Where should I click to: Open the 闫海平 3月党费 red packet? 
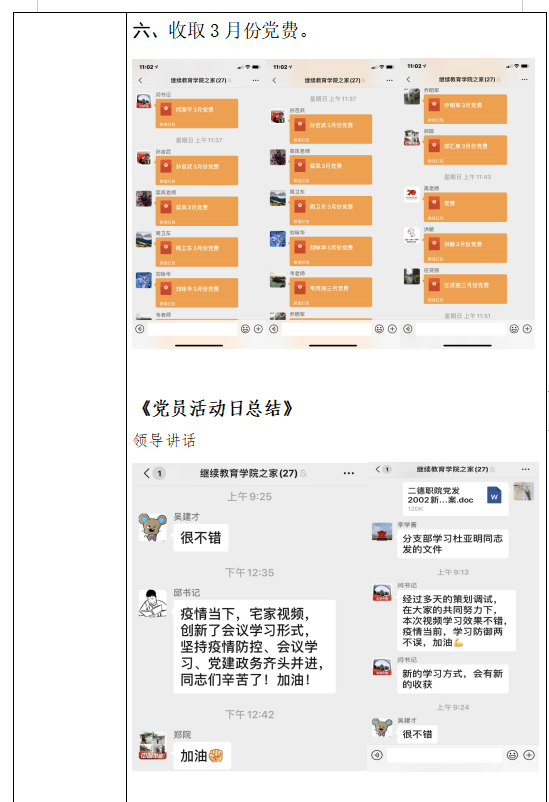click(x=197, y=114)
